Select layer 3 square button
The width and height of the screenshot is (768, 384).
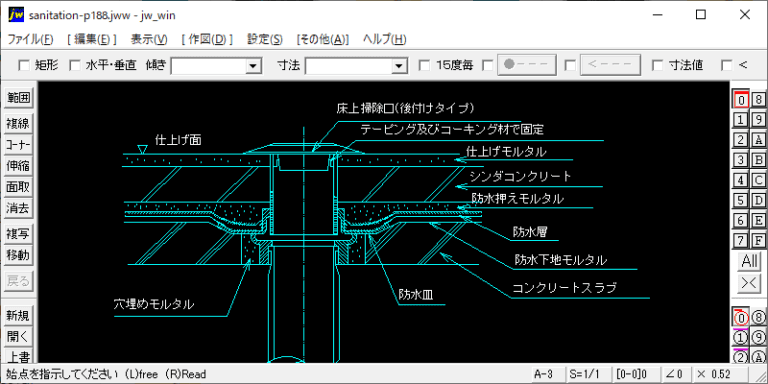pyautogui.click(x=742, y=160)
